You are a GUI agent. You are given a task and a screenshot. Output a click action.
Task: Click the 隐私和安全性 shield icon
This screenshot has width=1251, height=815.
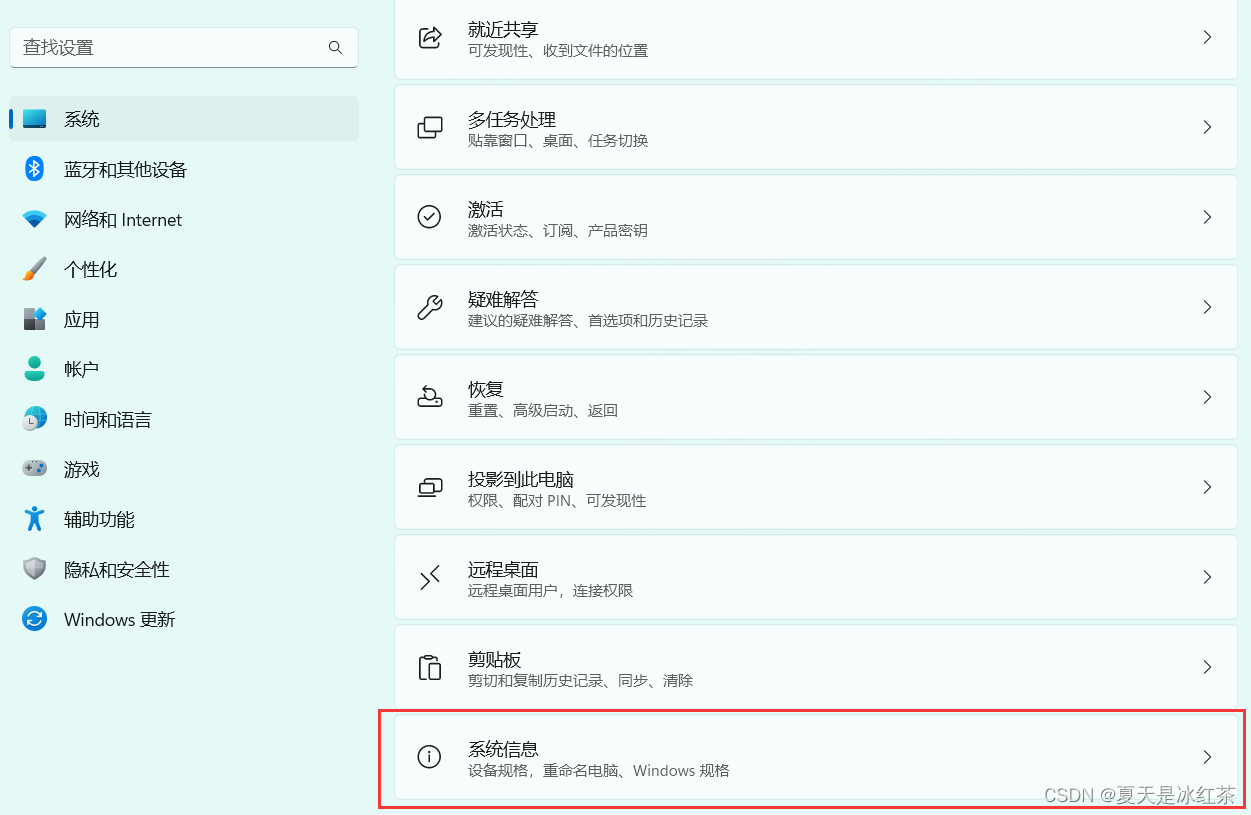[35, 569]
